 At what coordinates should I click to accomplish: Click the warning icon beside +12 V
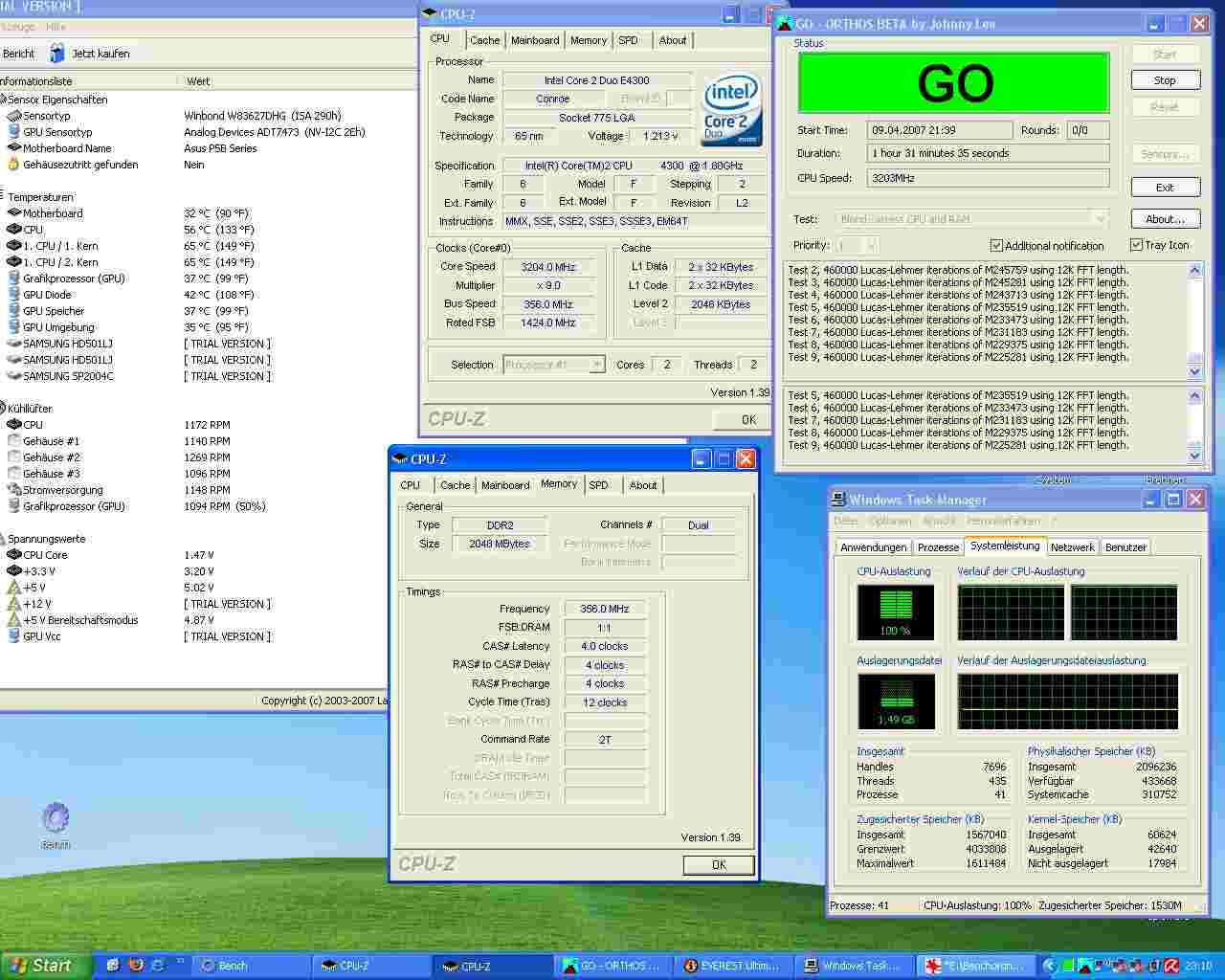pos(13,604)
